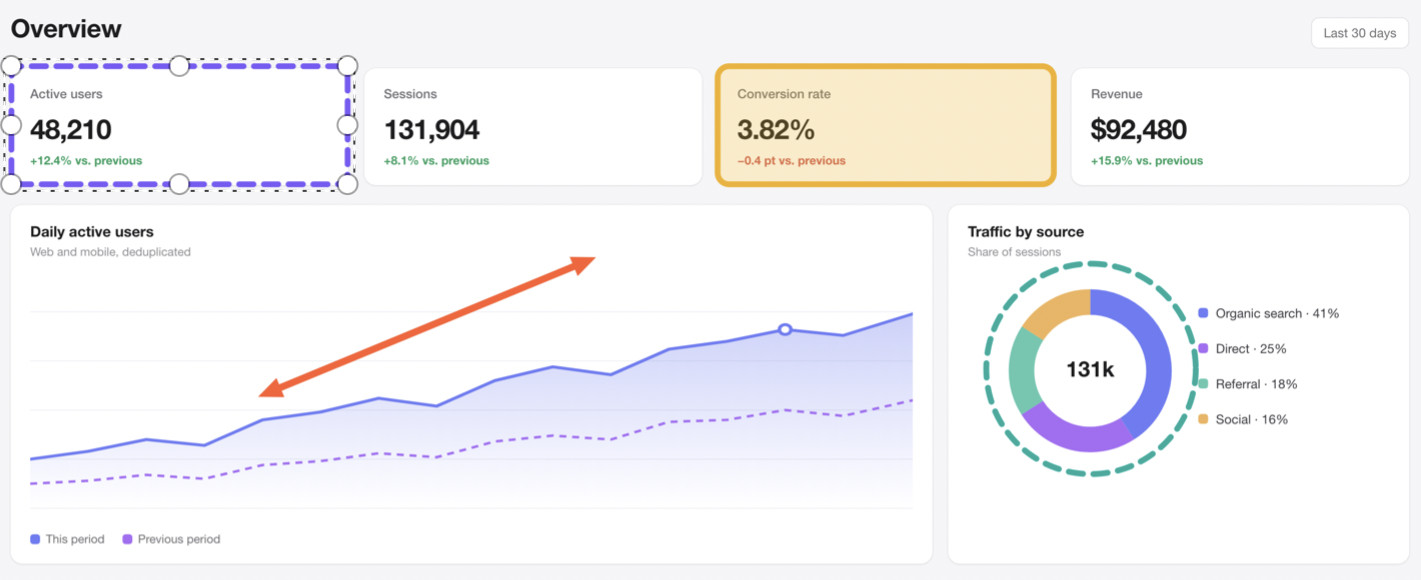The height and width of the screenshot is (580, 1421).
Task: Toggle the This period legend label
Action: [75, 539]
